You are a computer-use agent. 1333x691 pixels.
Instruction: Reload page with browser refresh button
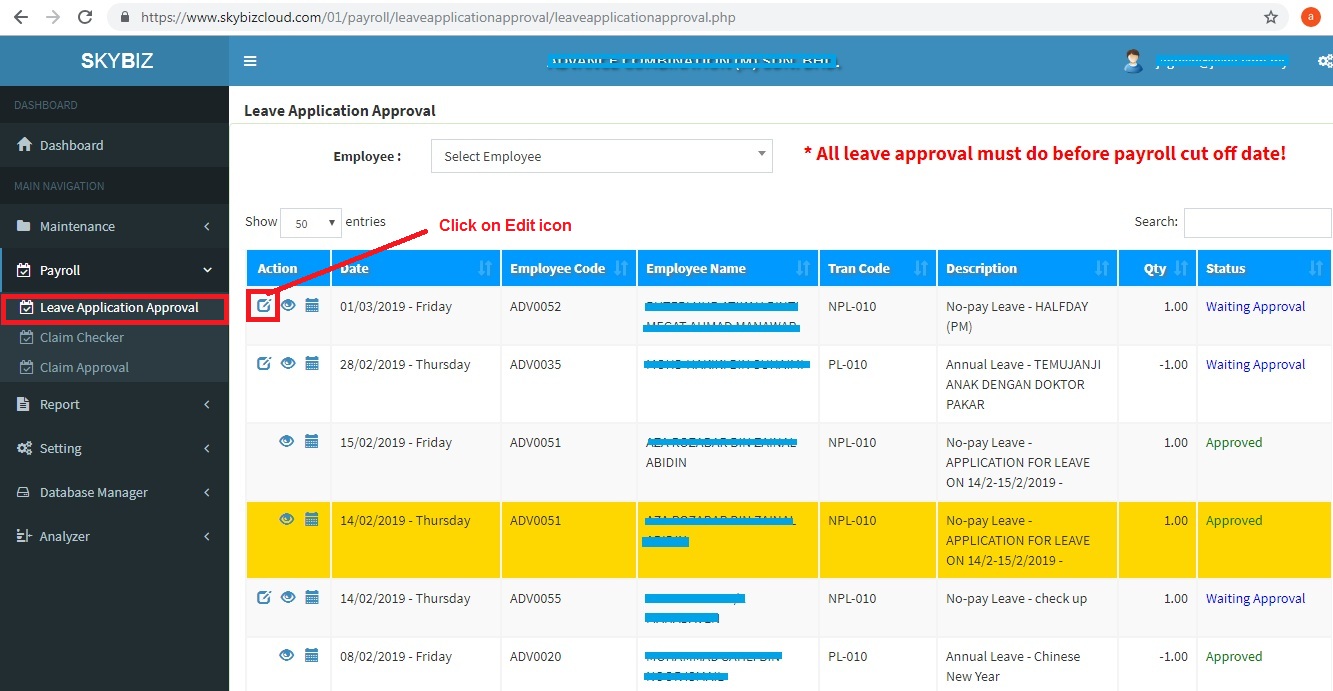(x=85, y=17)
